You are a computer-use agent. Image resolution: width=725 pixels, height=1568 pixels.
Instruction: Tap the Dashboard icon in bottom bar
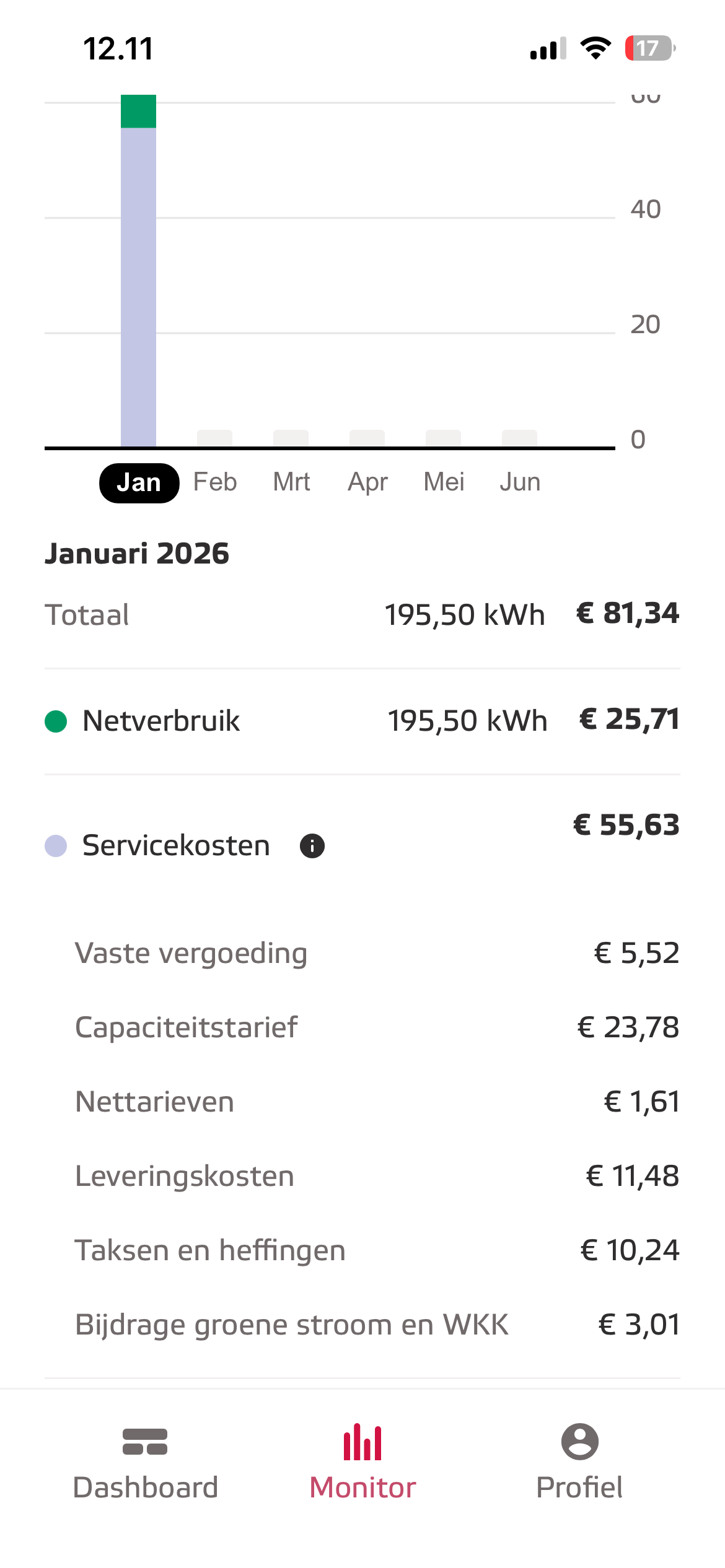click(x=145, y=1442)
